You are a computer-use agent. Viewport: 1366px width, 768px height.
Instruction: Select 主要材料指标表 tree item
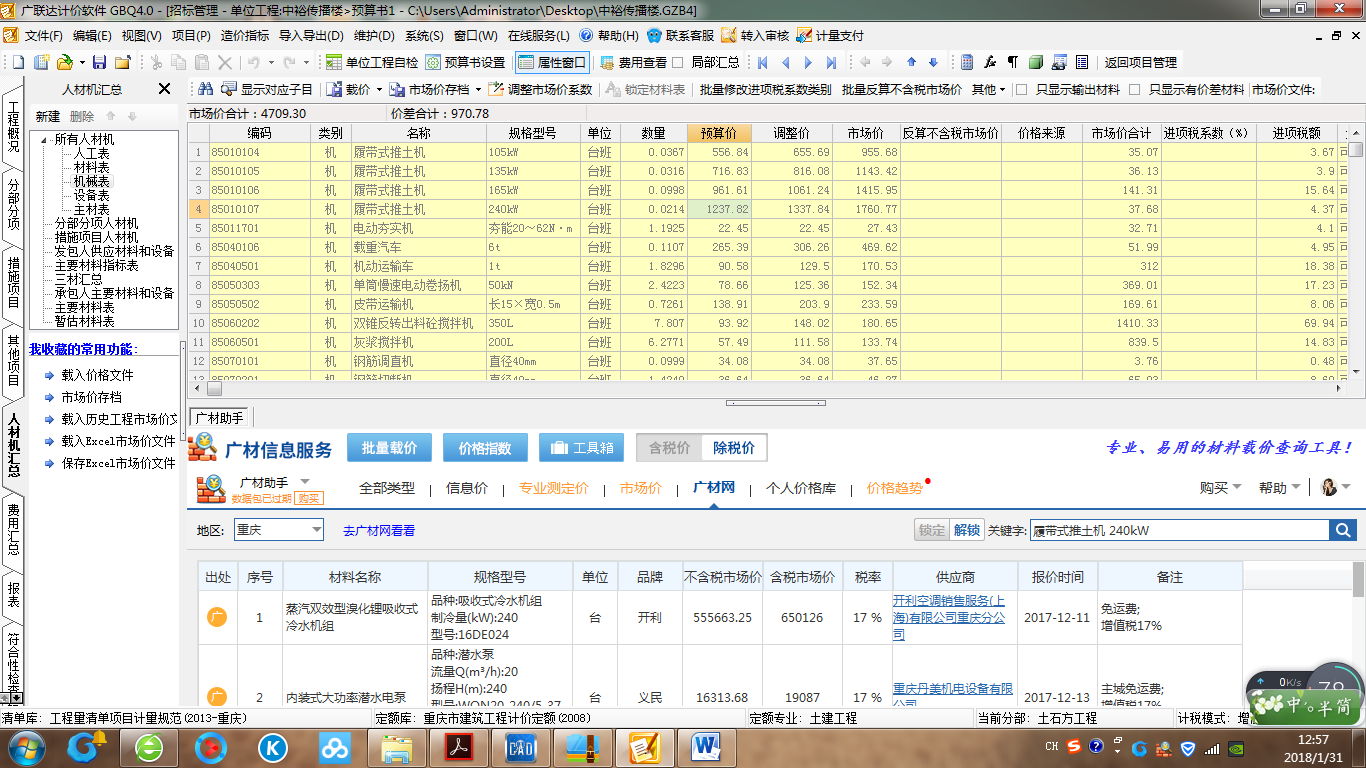pyautogui.click(x=96, y=265)
